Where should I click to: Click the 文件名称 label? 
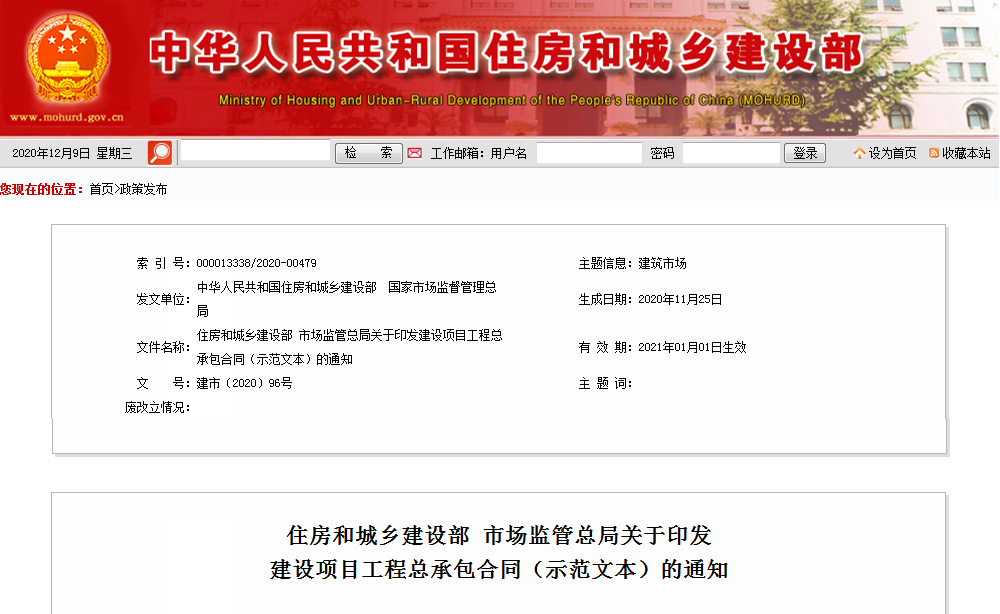point(163,347)
